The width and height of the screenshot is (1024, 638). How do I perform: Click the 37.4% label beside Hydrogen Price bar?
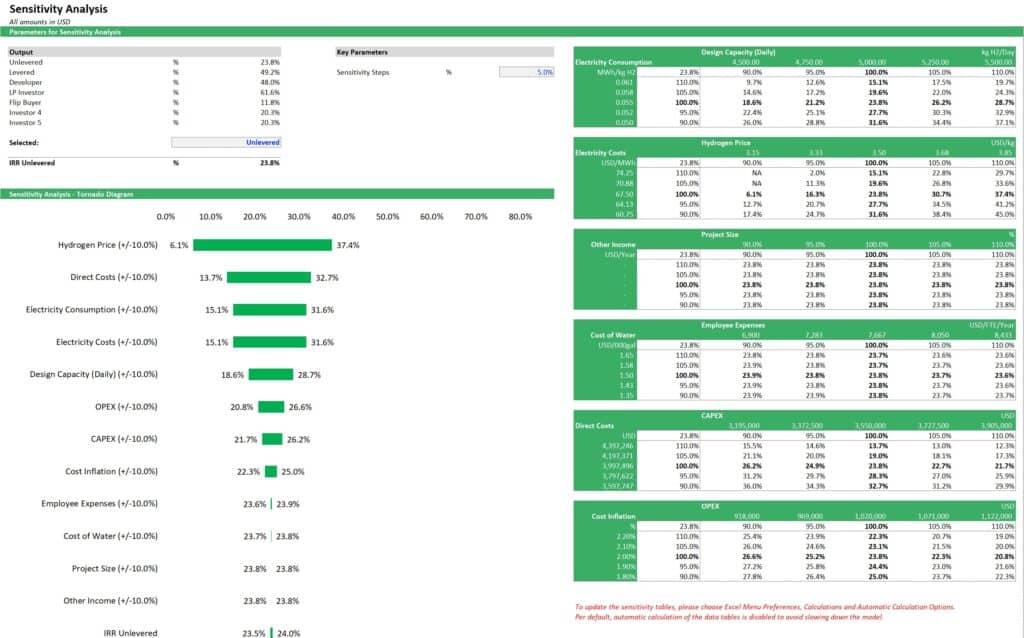click(348, 246)
